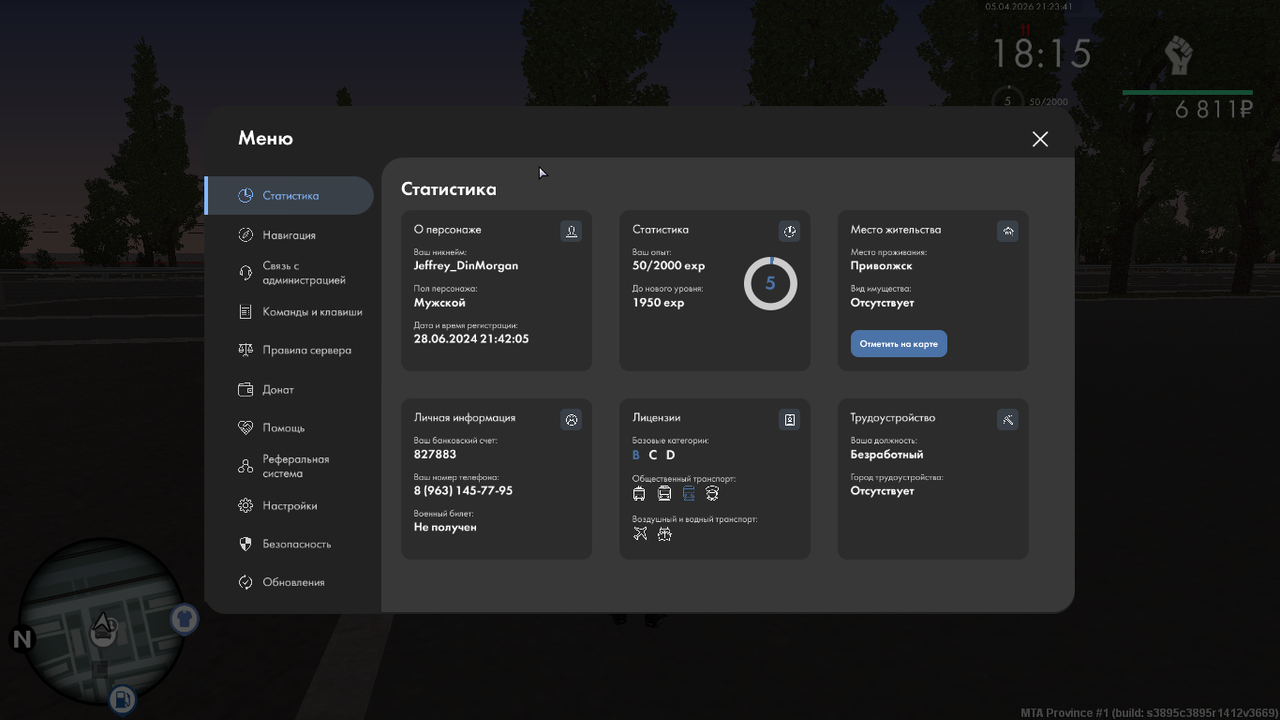Click the Лицензии card title
The width and height of the screenshot is (1280, 720).
click(x=656, y=418)
